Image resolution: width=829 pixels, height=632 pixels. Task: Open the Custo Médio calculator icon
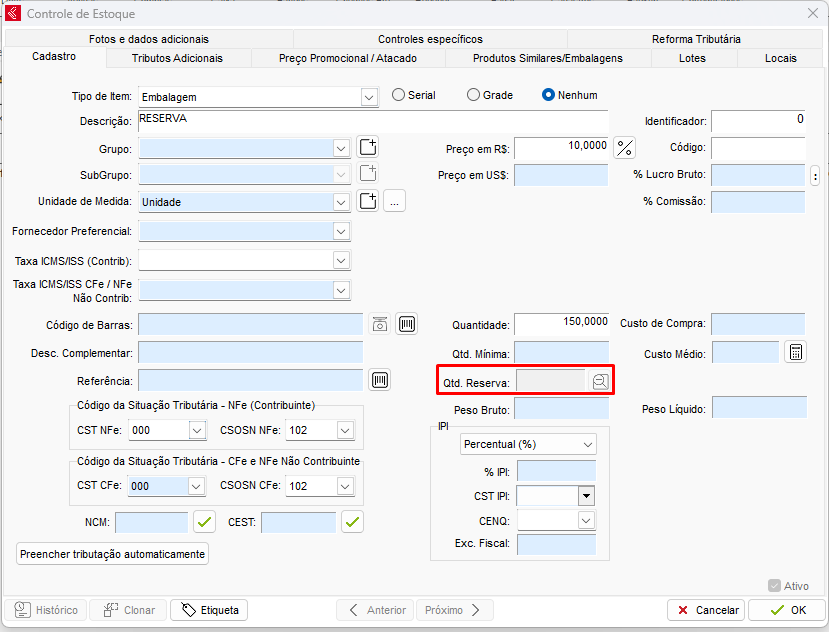[x=795, y=353]
